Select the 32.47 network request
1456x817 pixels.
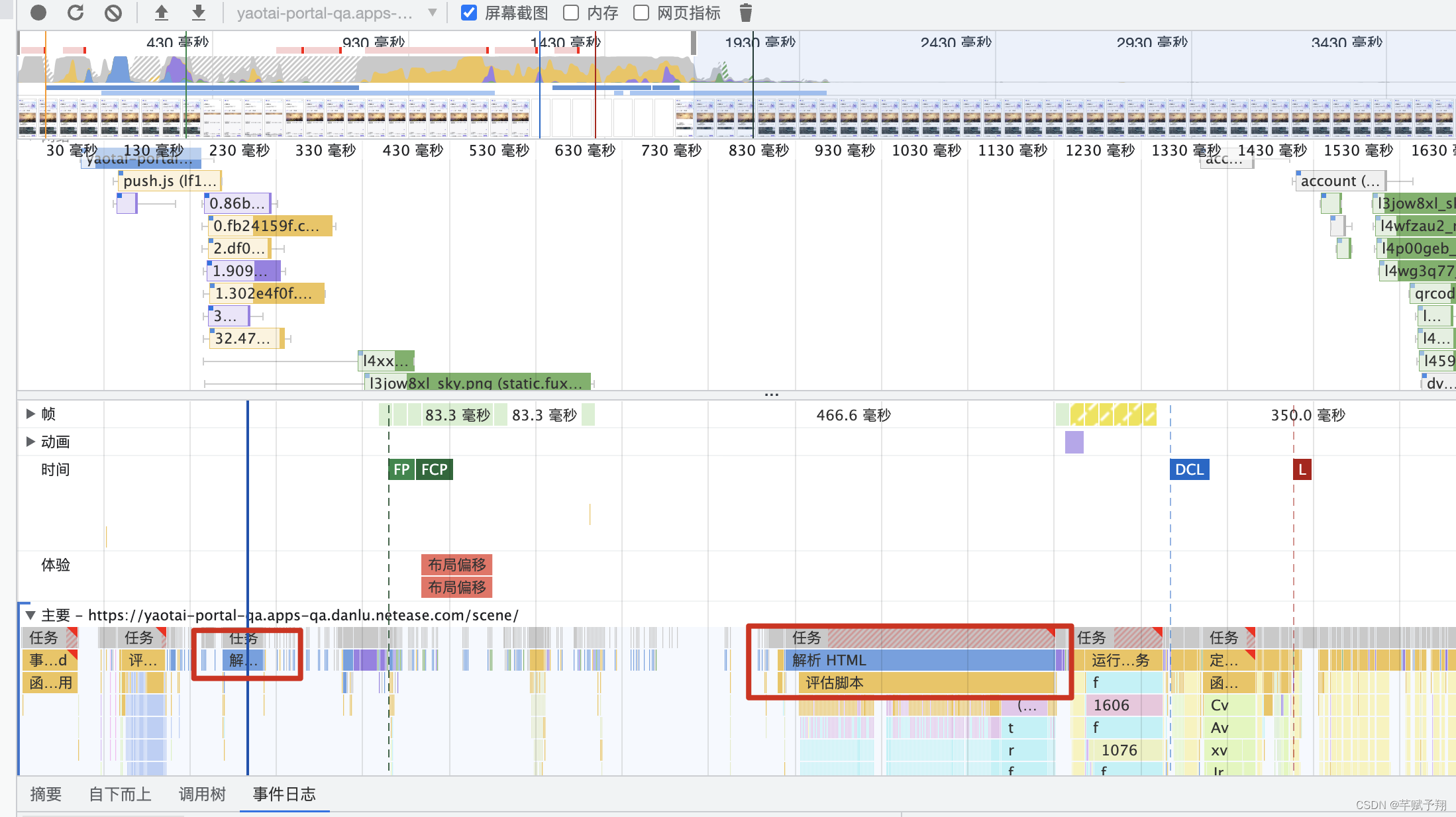tap(246, 338)
